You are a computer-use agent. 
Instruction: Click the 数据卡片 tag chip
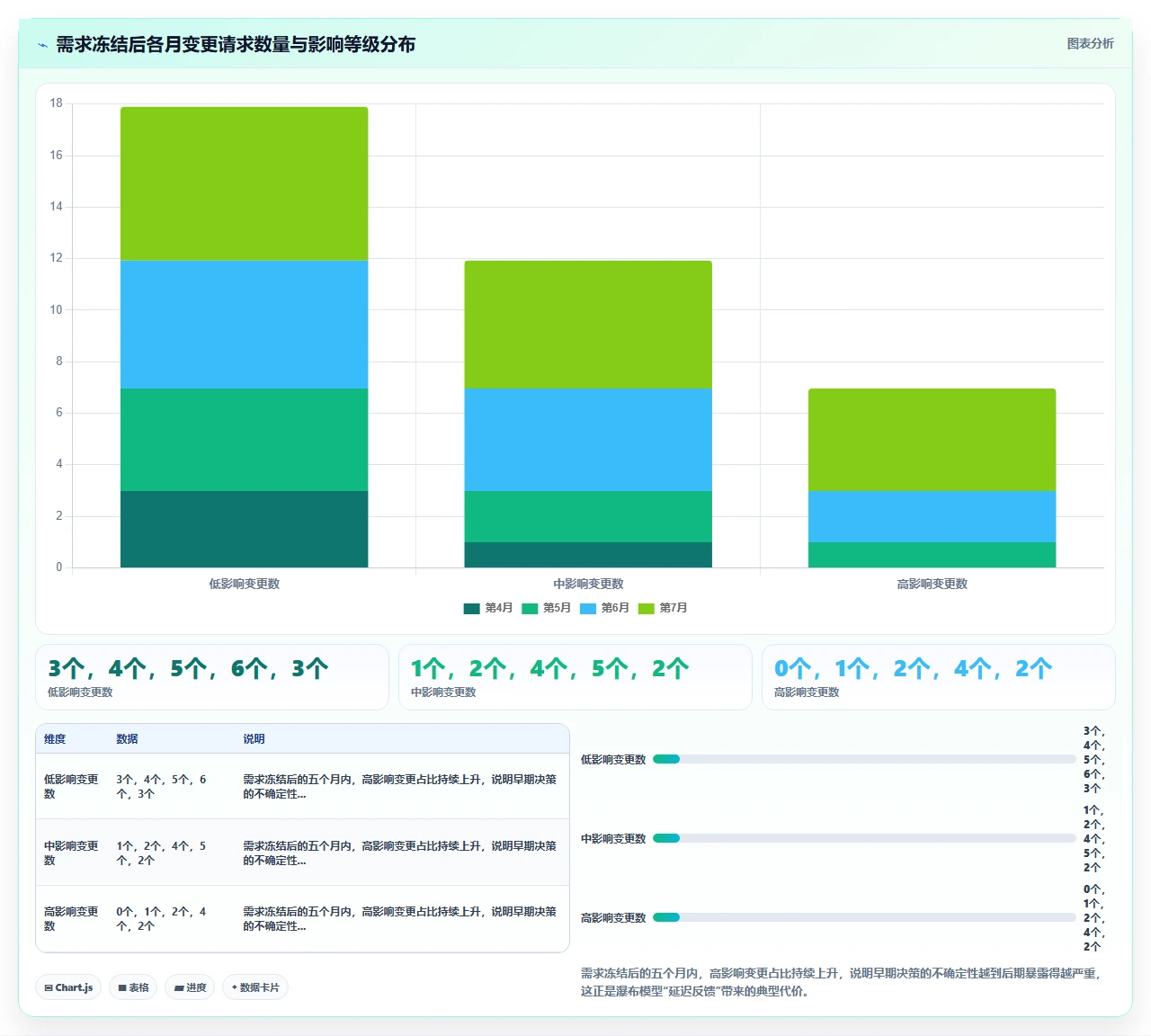(255, 987)
